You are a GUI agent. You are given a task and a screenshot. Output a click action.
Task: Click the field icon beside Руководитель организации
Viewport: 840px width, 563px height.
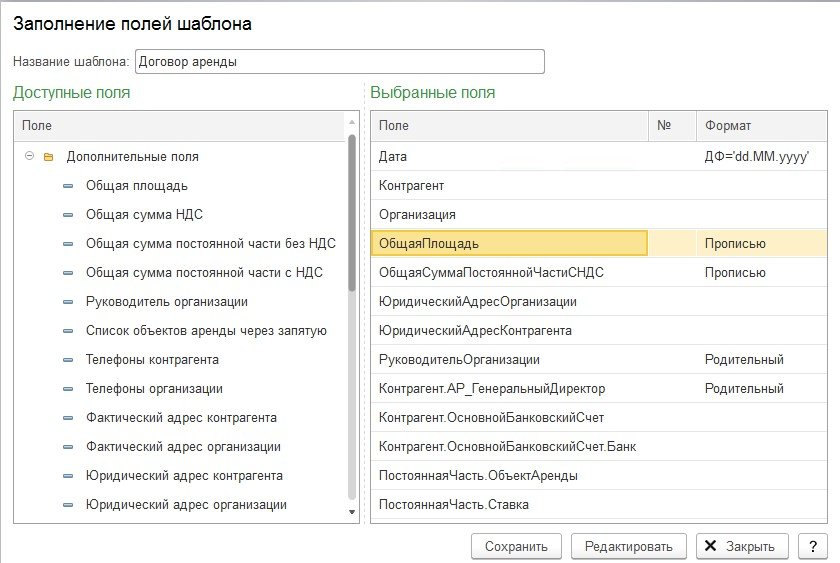(x=68, y=302)
